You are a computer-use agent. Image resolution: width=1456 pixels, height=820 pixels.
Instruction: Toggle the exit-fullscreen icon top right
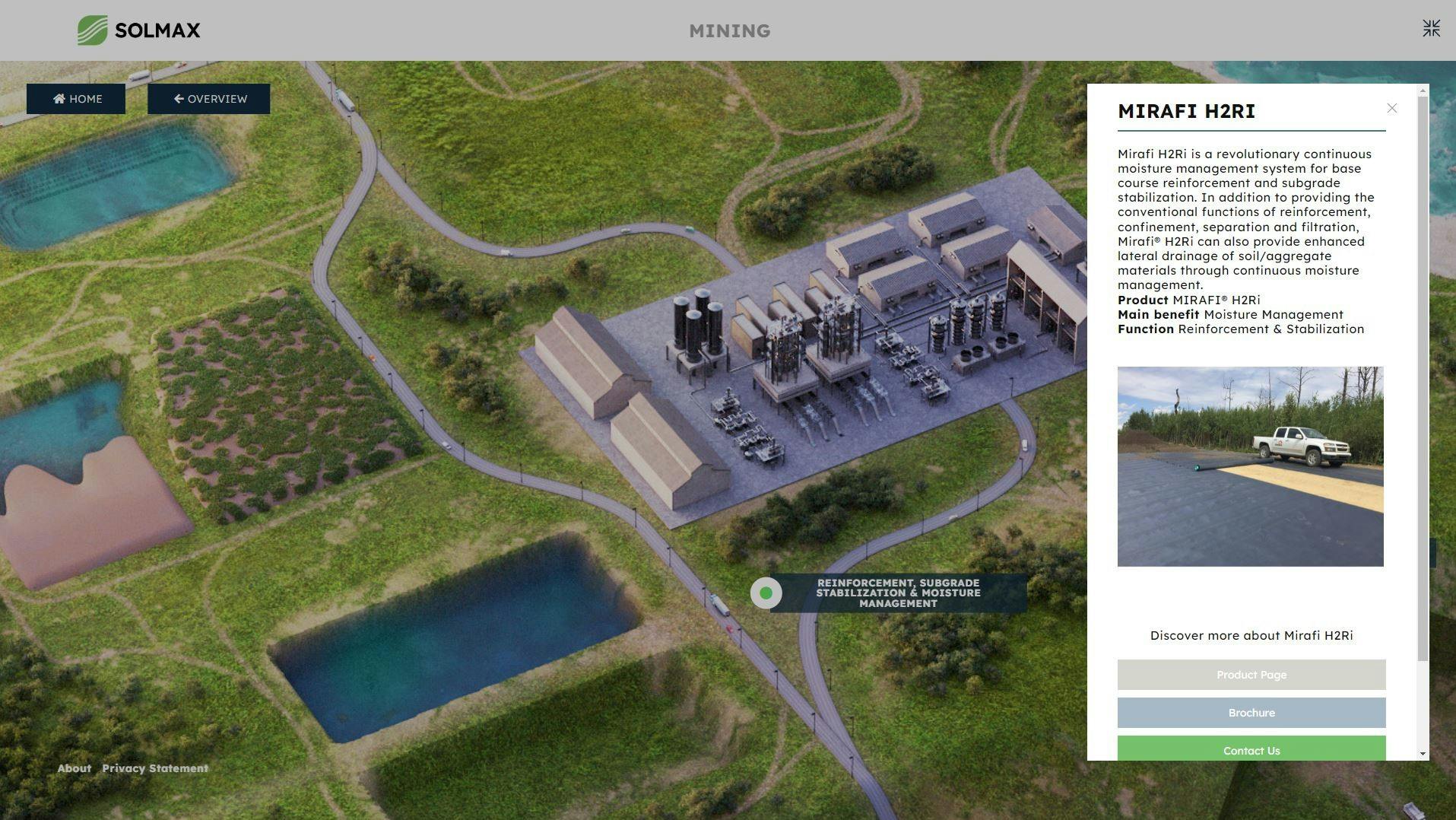1431,28
